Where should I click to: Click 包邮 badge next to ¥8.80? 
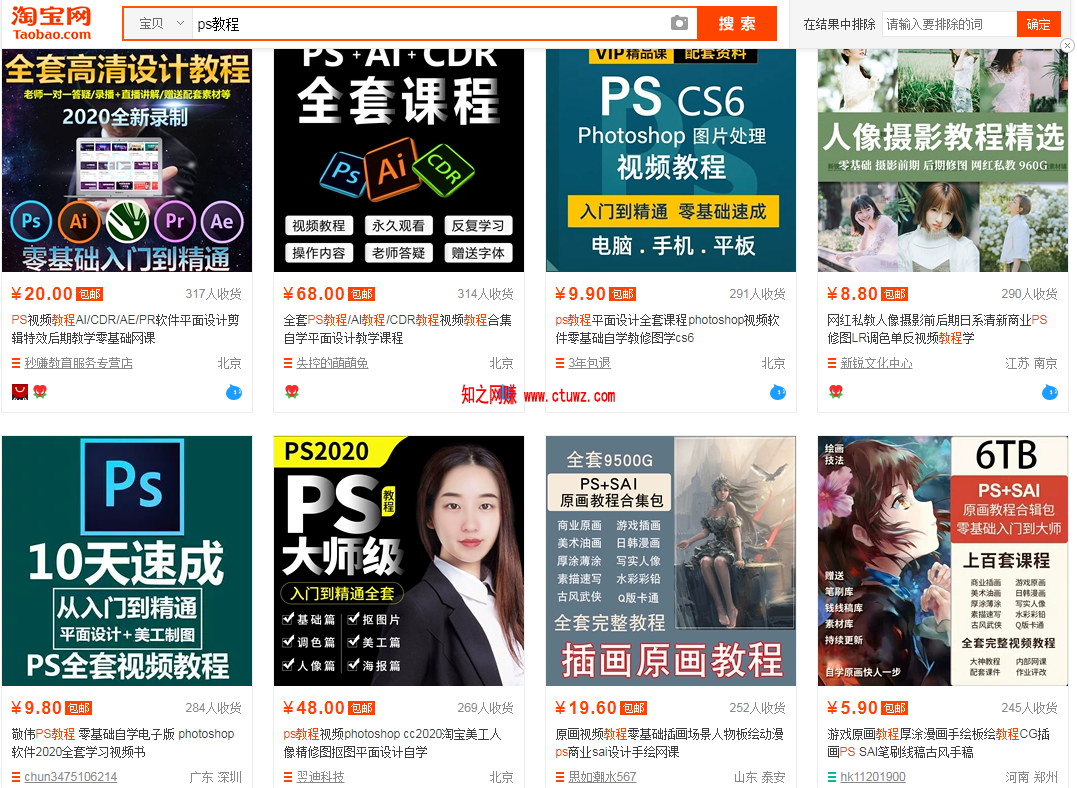point(894,294)
